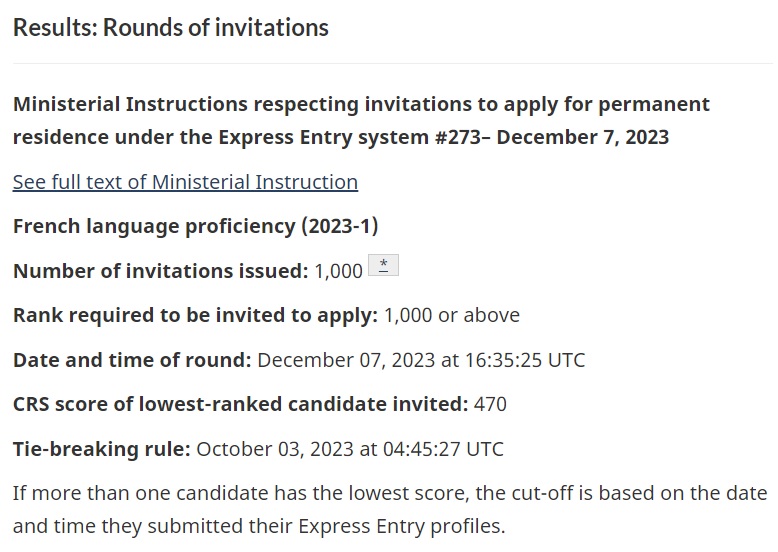Click the 1,000 or above rank value
This screenshot has height=552, width=778.
452,315
